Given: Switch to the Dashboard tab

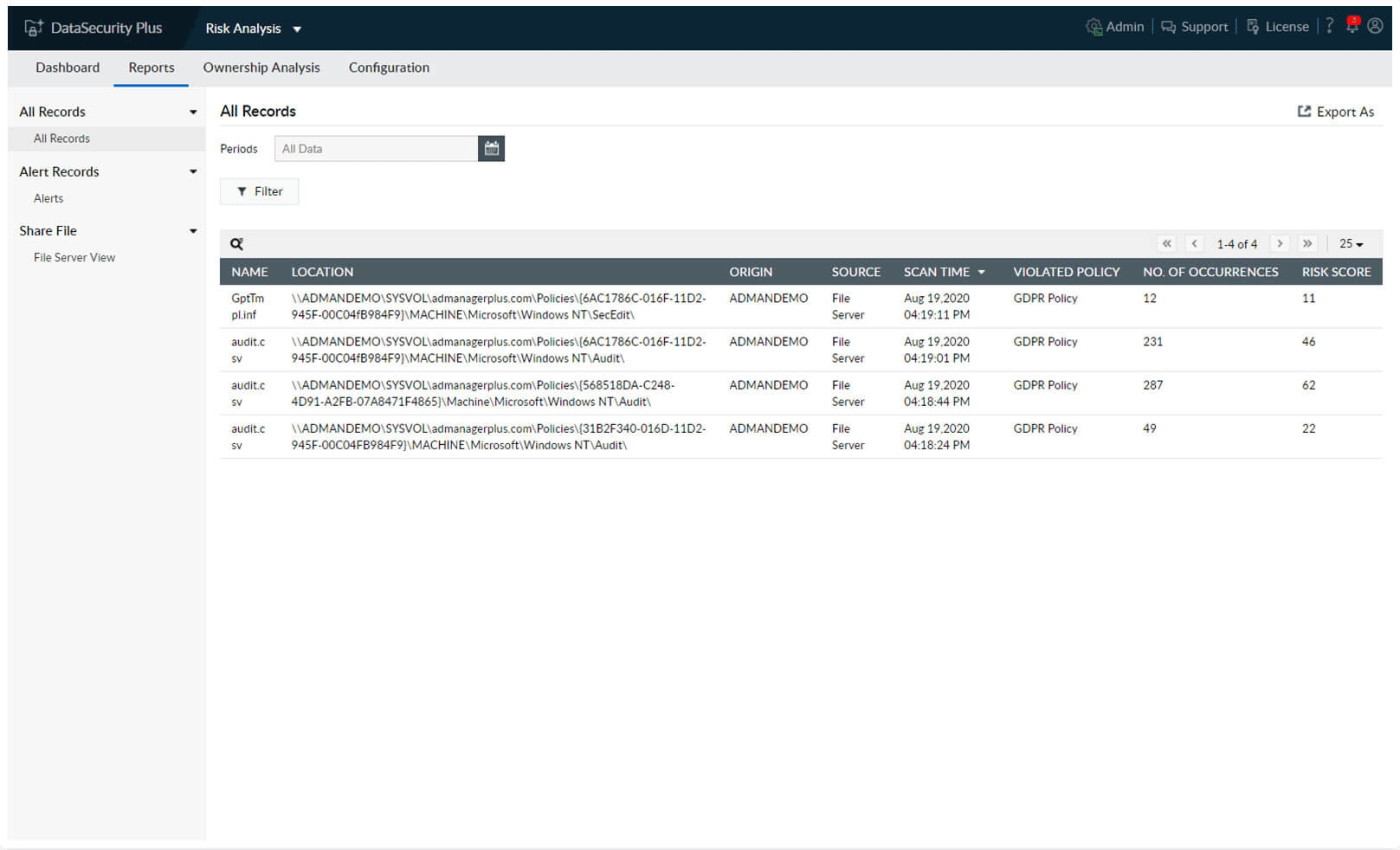Looking at the screenshot, I should click(68, 68).
